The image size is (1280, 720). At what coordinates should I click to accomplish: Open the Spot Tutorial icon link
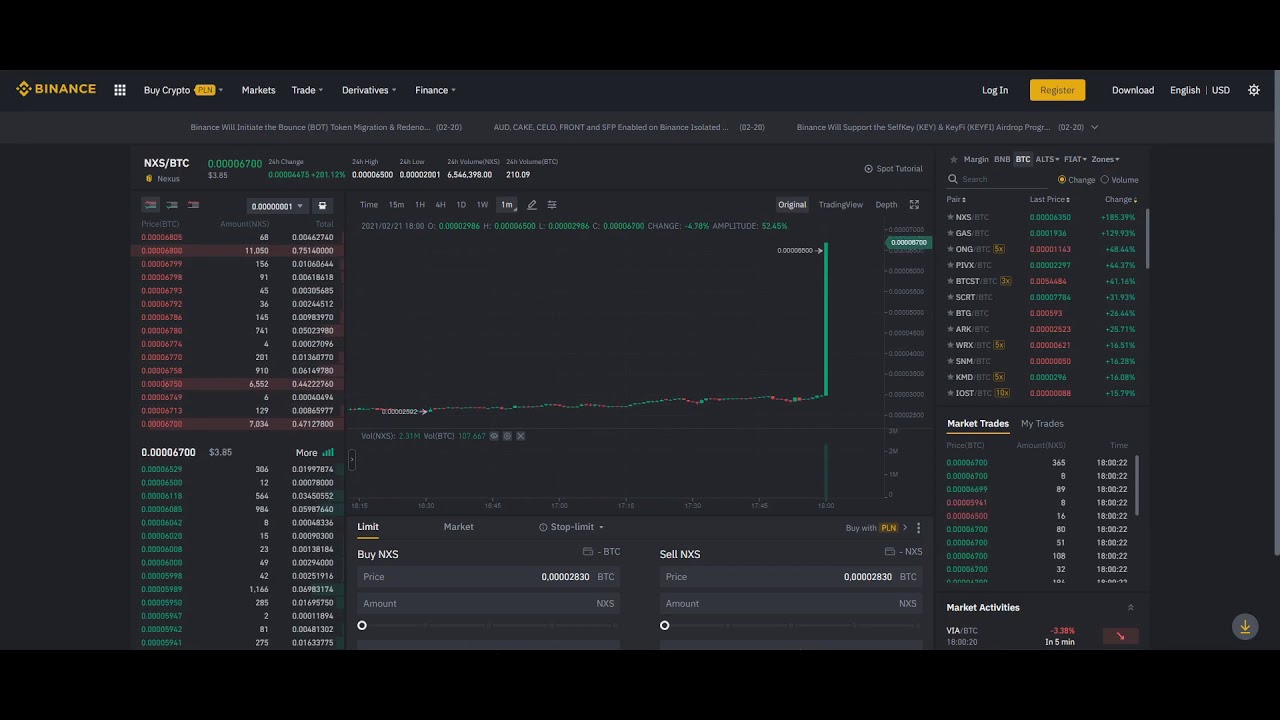(868, 169)
